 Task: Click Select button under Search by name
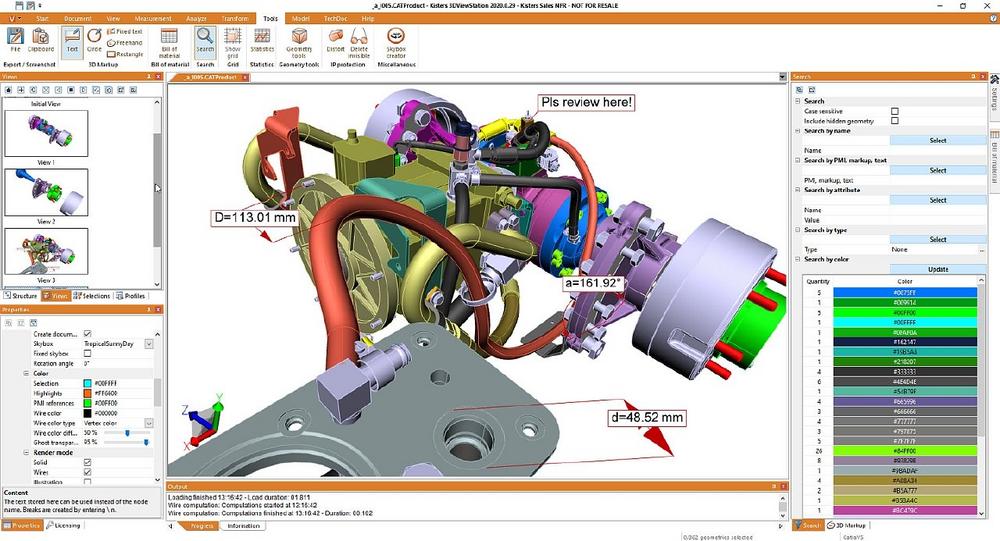(x=938, y=140)
